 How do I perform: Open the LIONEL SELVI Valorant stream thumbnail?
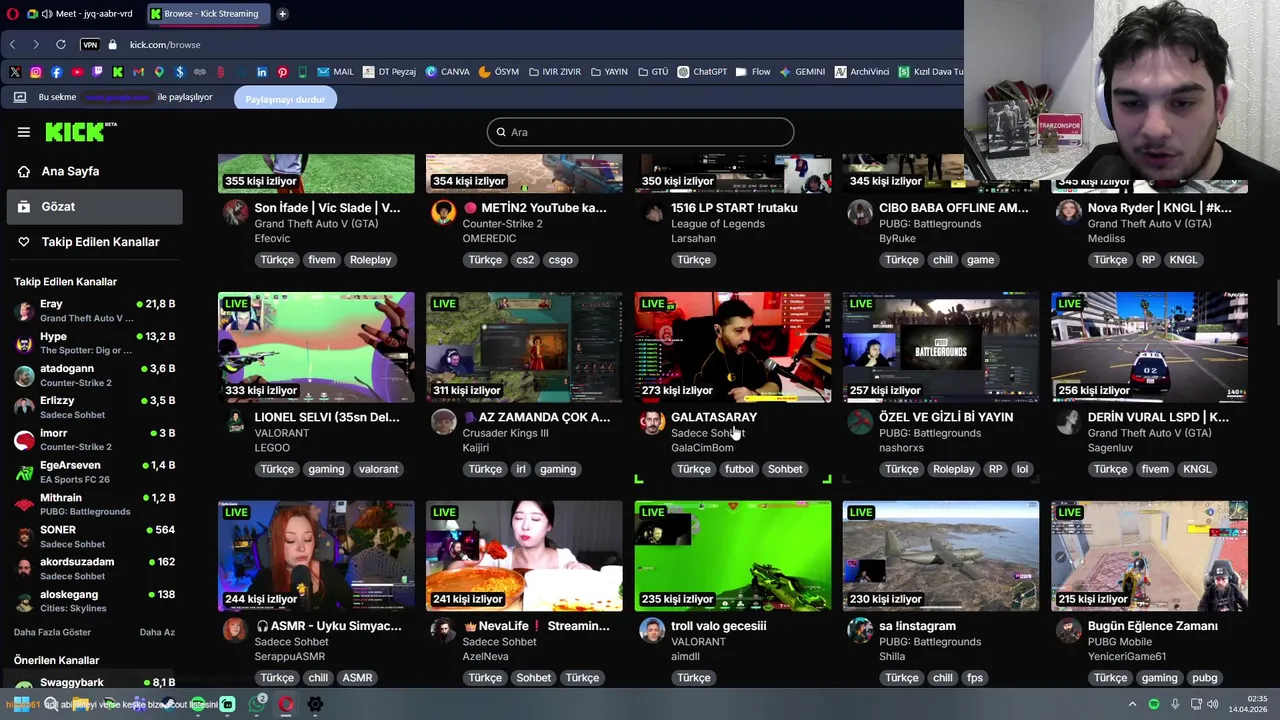pos(316,347)
